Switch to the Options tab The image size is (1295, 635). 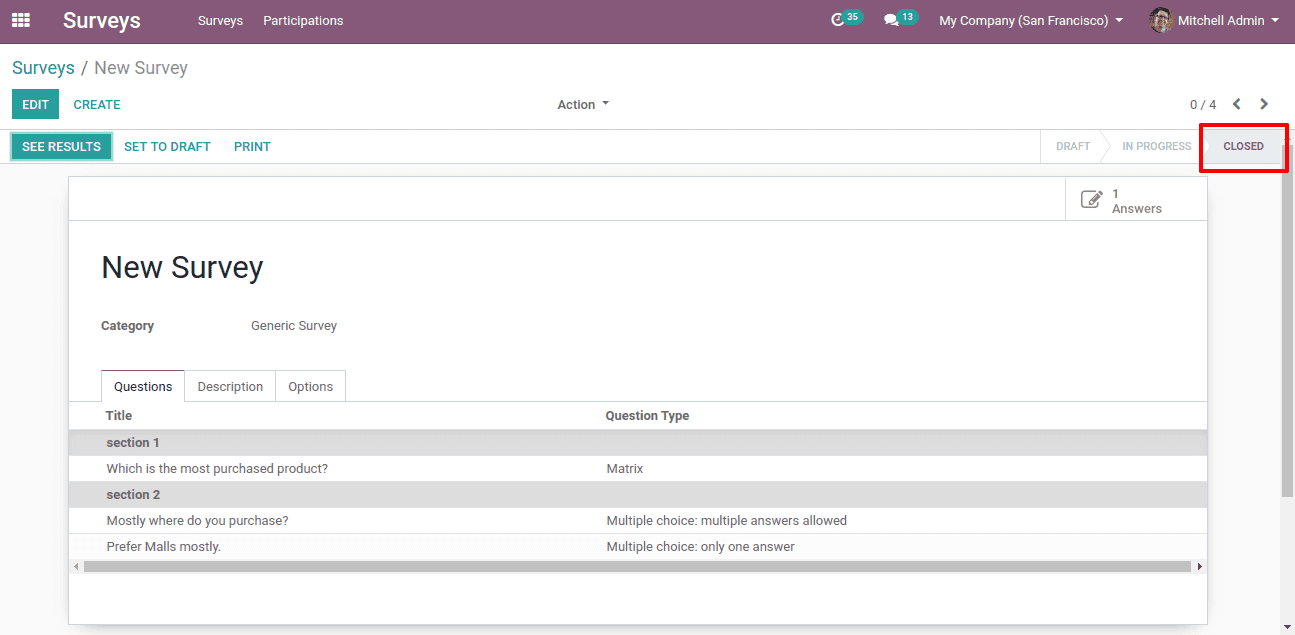point(311,386)
